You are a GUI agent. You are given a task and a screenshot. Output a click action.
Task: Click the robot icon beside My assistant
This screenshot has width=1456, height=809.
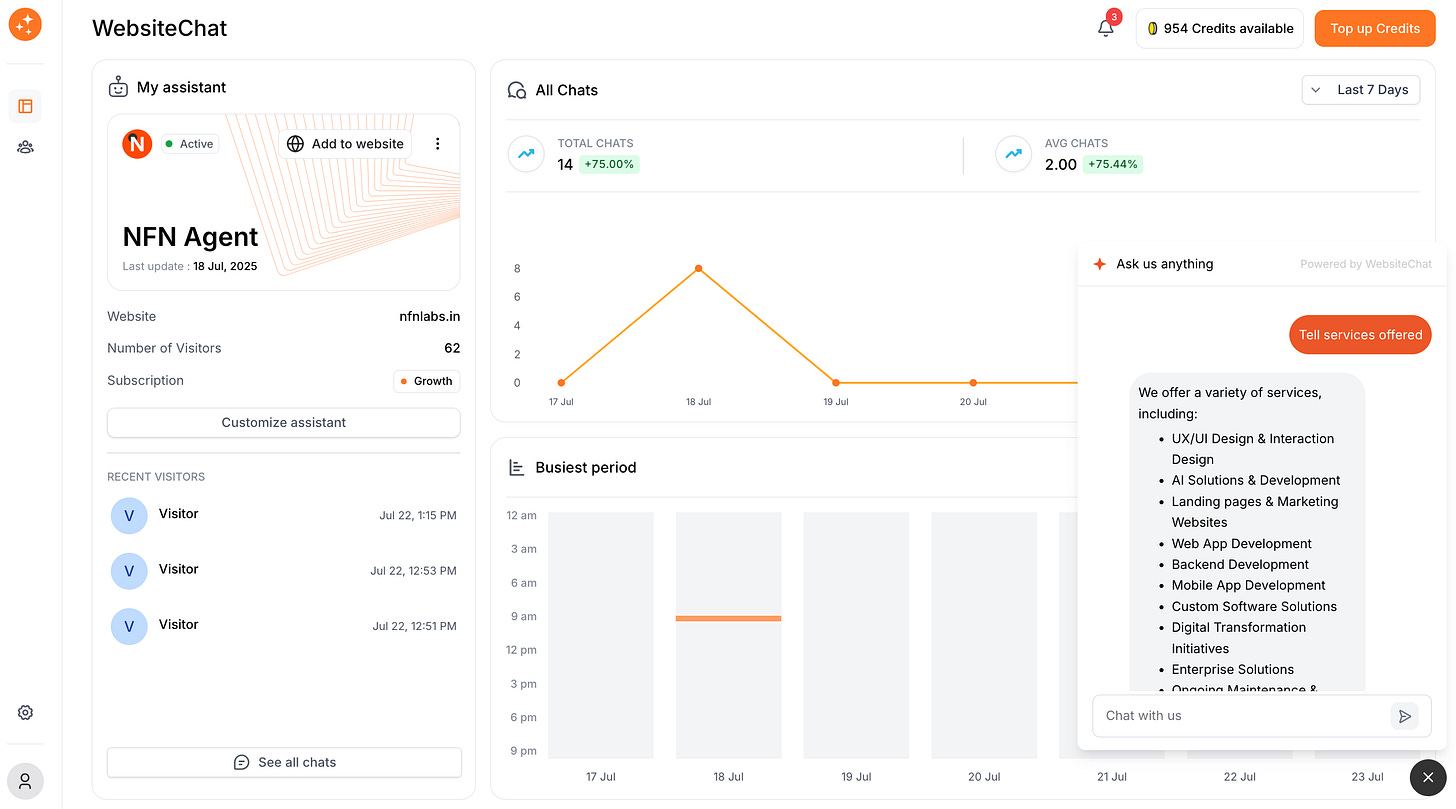pyautogui.click(x=119, y=87)
